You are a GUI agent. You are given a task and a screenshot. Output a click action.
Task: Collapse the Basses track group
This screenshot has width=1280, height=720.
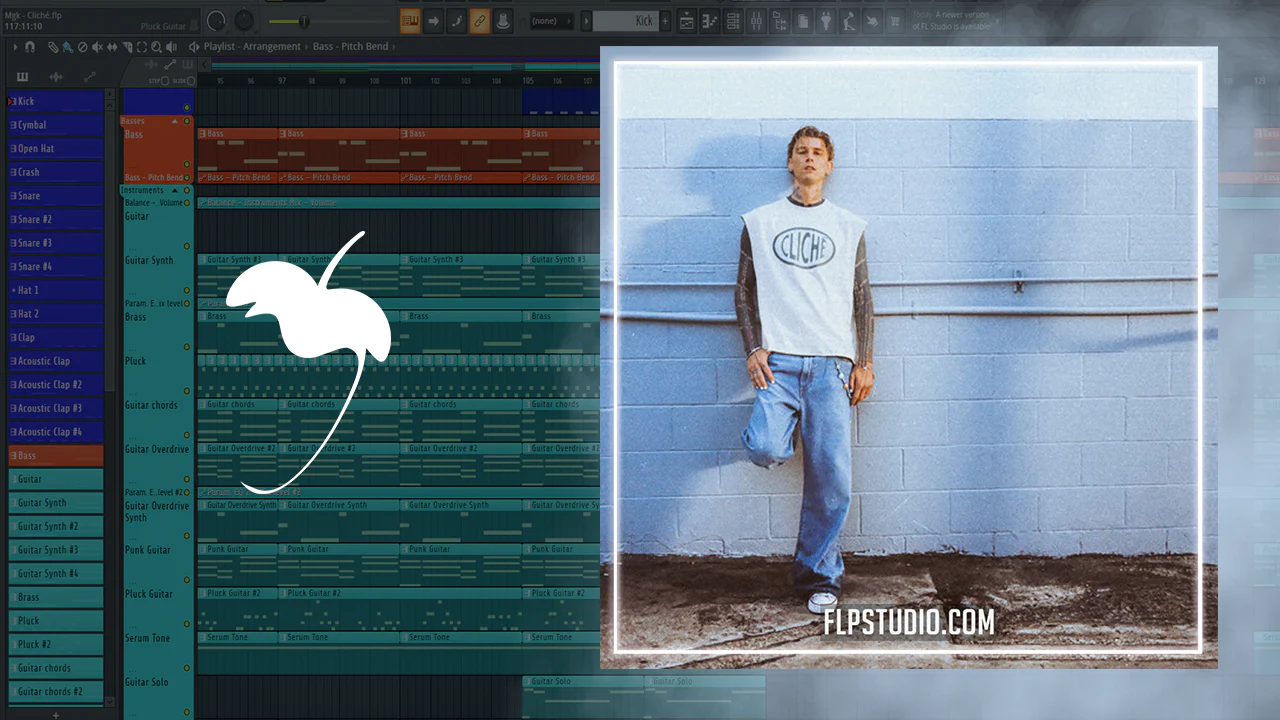point(175,121)
